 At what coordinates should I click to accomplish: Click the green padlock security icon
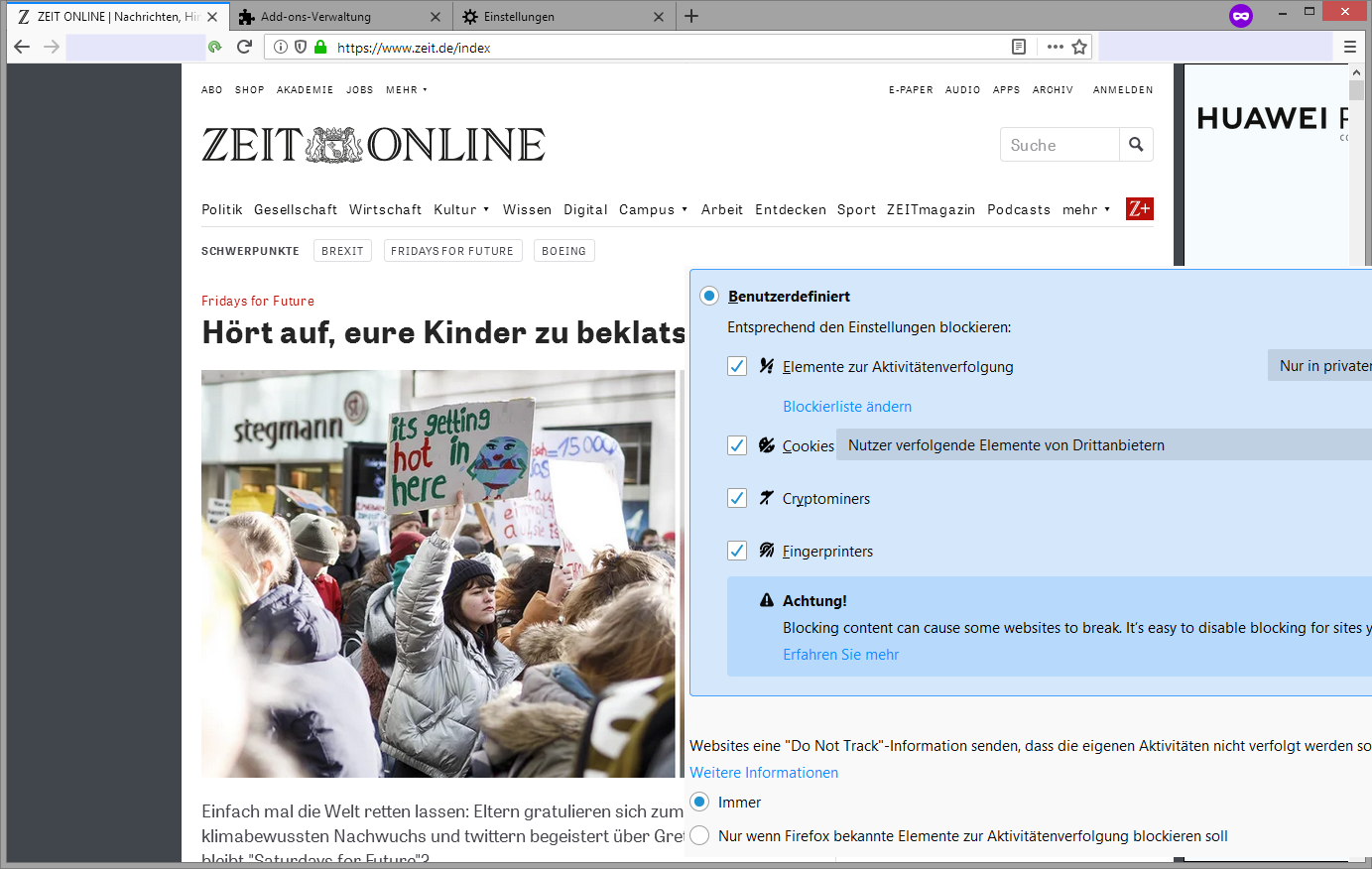coord(319,47)
